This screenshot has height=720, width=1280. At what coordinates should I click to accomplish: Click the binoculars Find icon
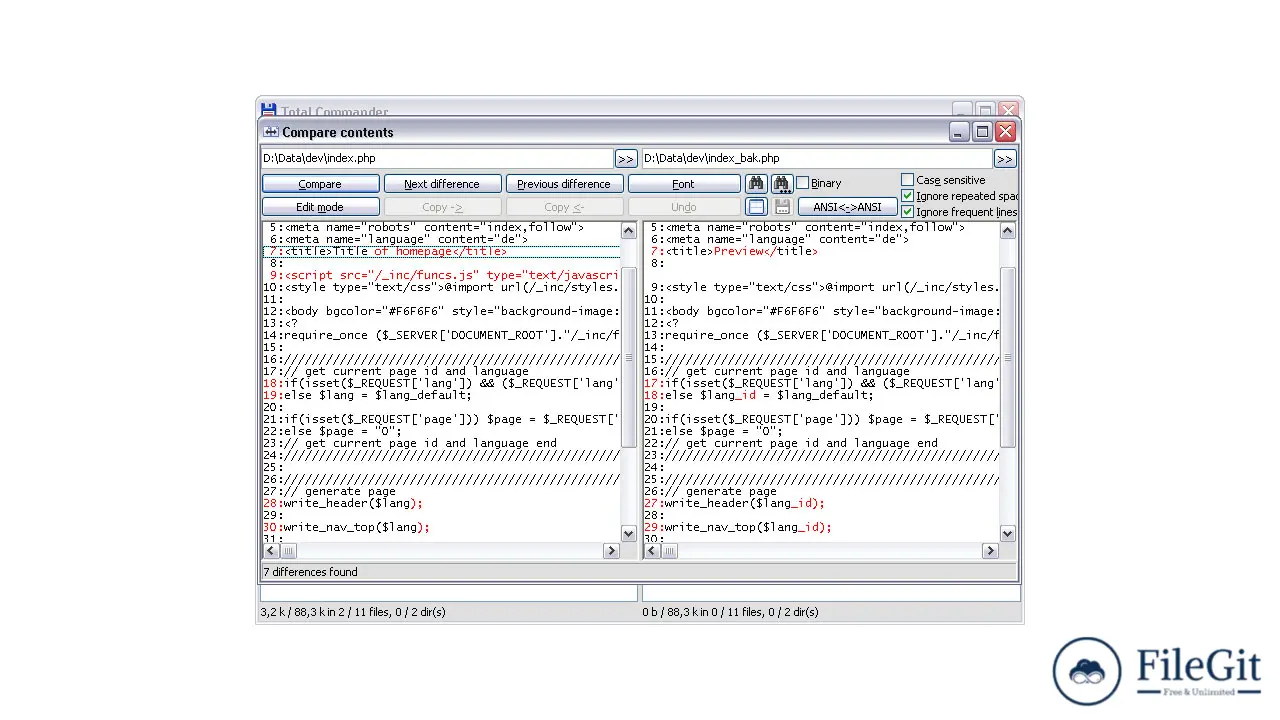pyautogui.click(x=756, y=183)
